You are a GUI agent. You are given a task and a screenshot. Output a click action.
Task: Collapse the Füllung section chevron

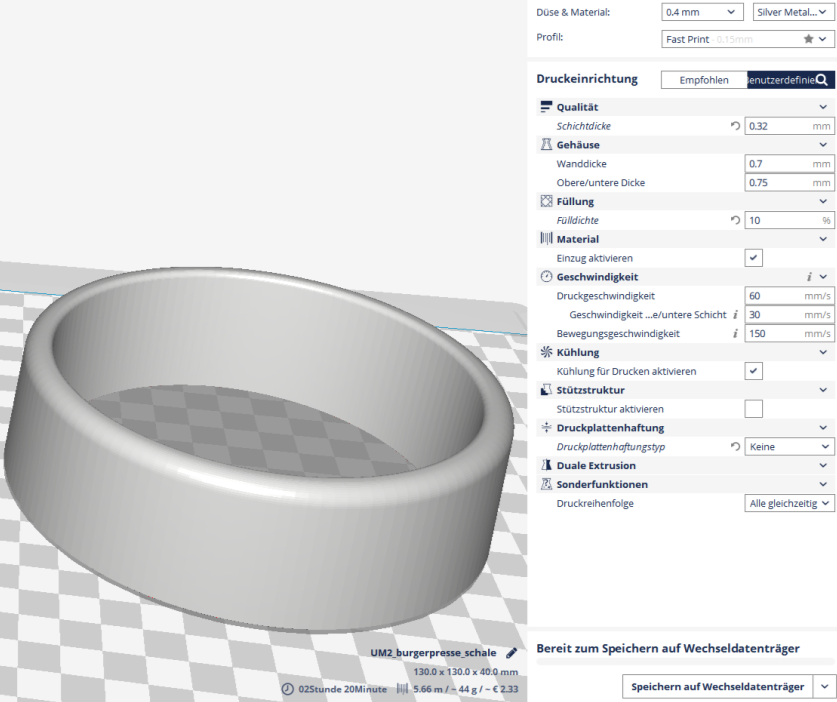tap(823, 201)
